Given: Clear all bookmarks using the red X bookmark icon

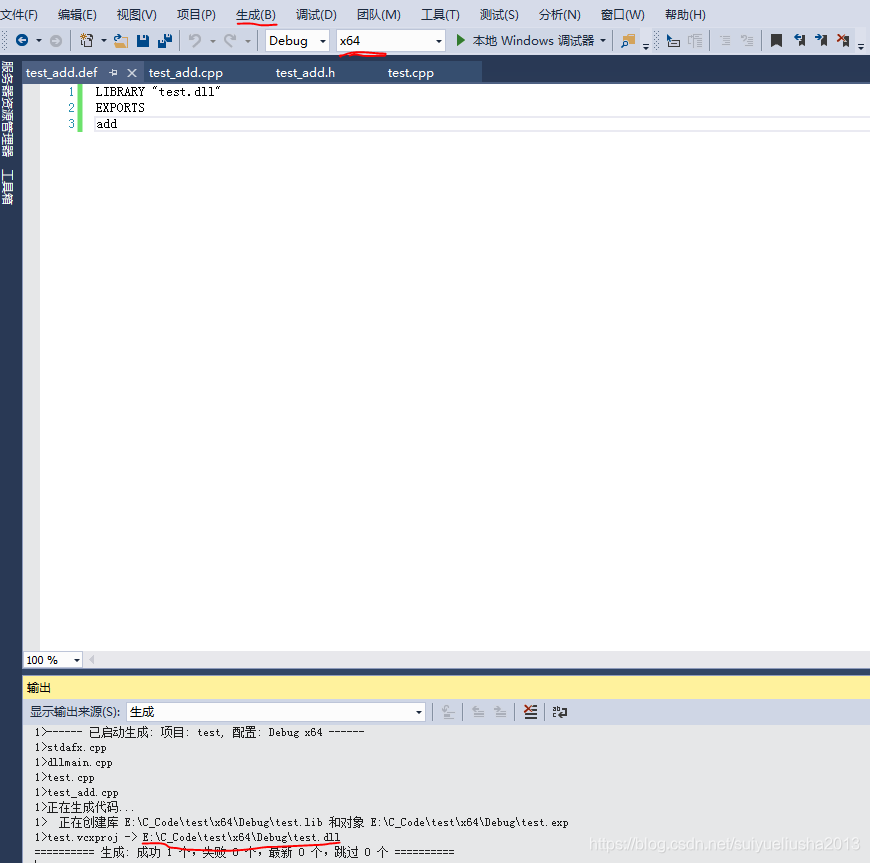Looking at the screenshot, I should [x=843, y=41].
